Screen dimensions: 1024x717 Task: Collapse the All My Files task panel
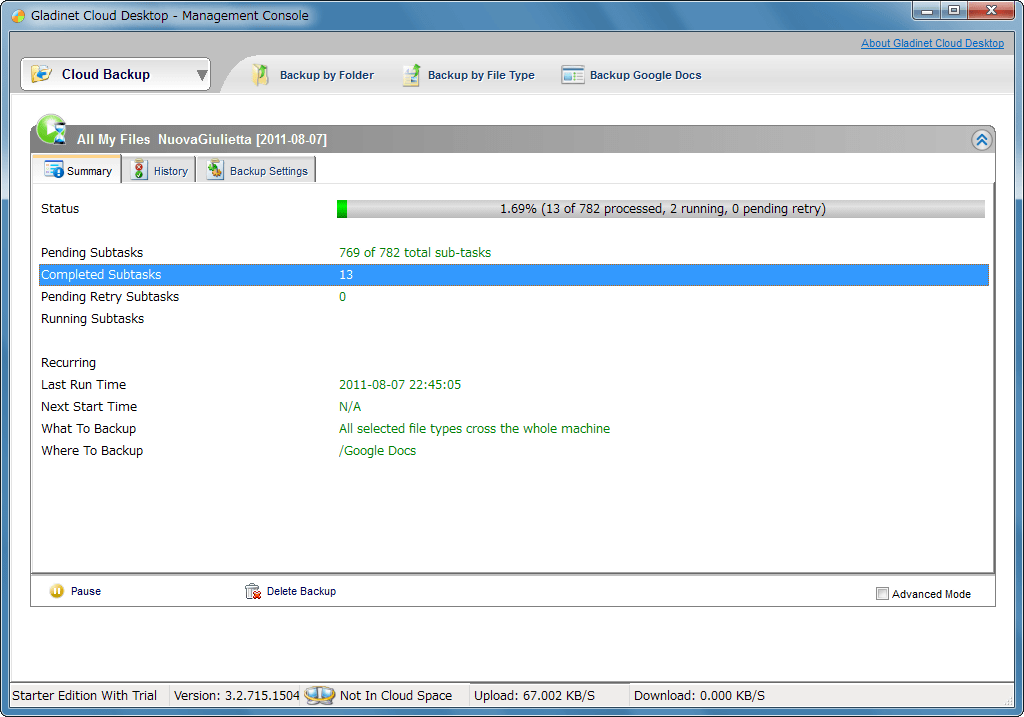981,140
